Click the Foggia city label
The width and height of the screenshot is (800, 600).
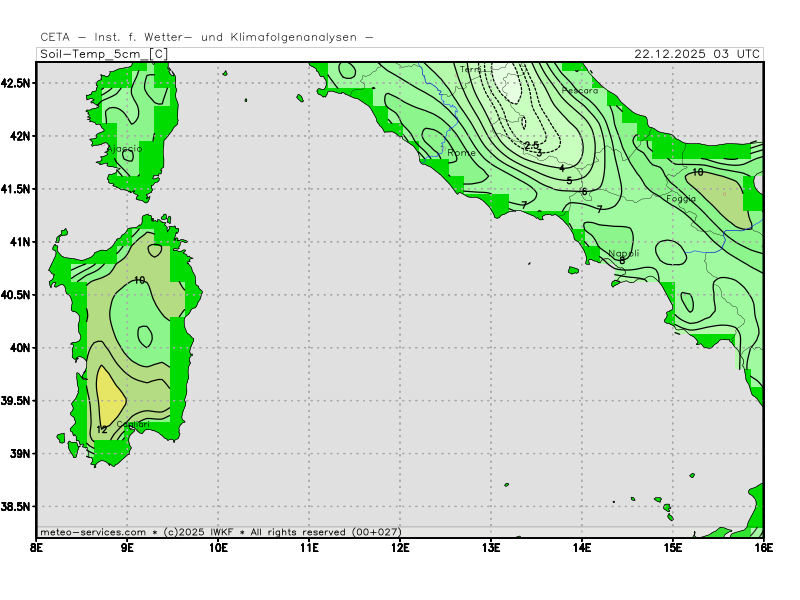pyautogui.click(x=681, y=199)
